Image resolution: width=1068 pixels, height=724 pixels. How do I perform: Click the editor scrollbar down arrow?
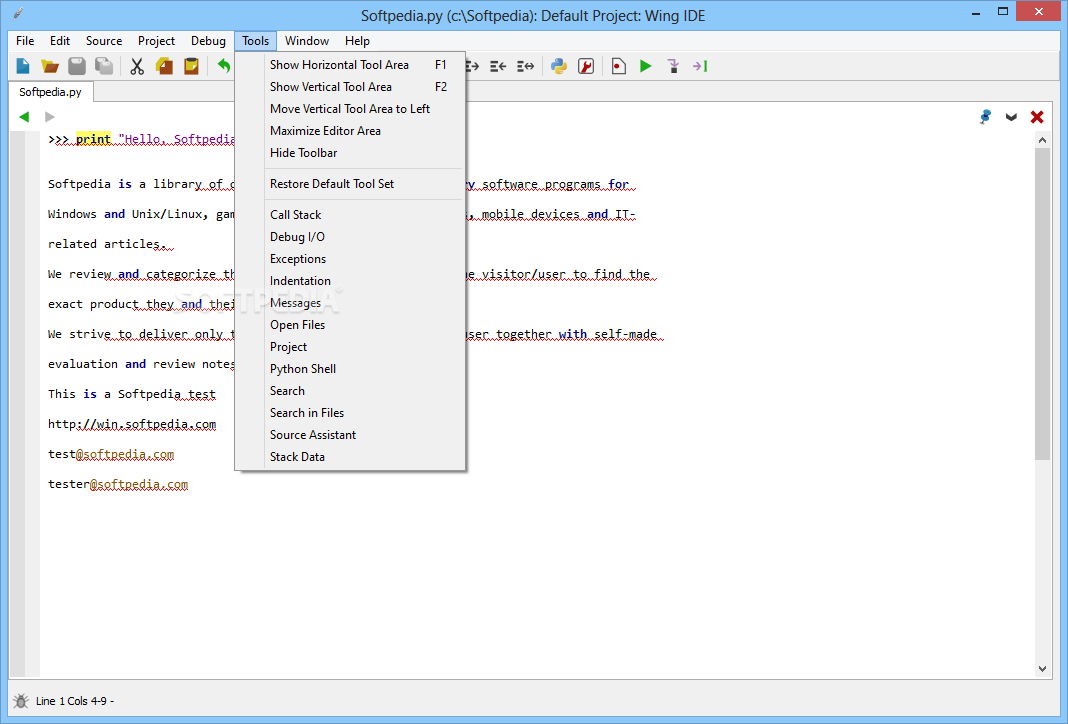point(1042,669)
